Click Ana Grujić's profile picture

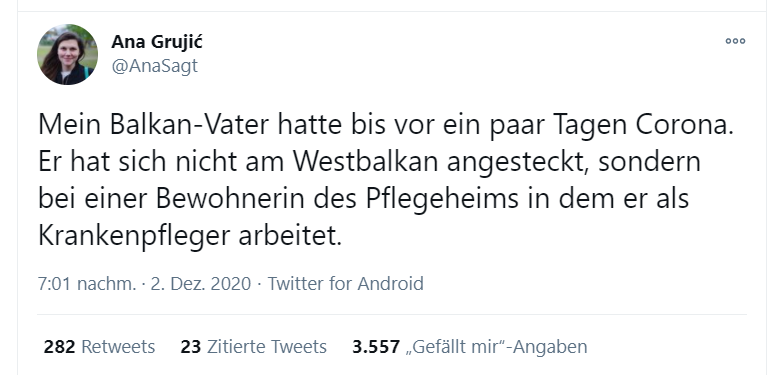67,54
